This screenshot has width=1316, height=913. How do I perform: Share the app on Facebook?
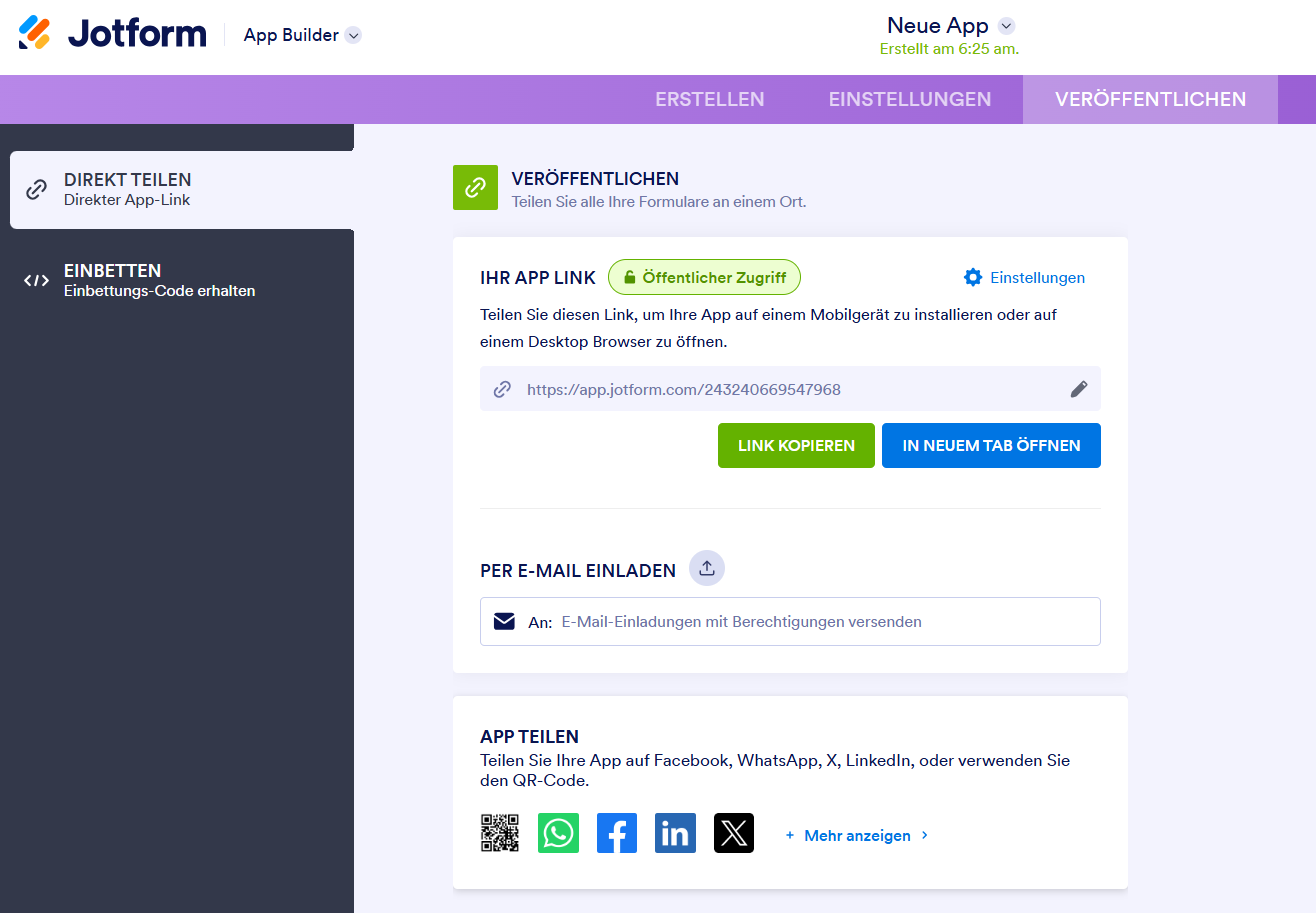click(x=616, y=833)
